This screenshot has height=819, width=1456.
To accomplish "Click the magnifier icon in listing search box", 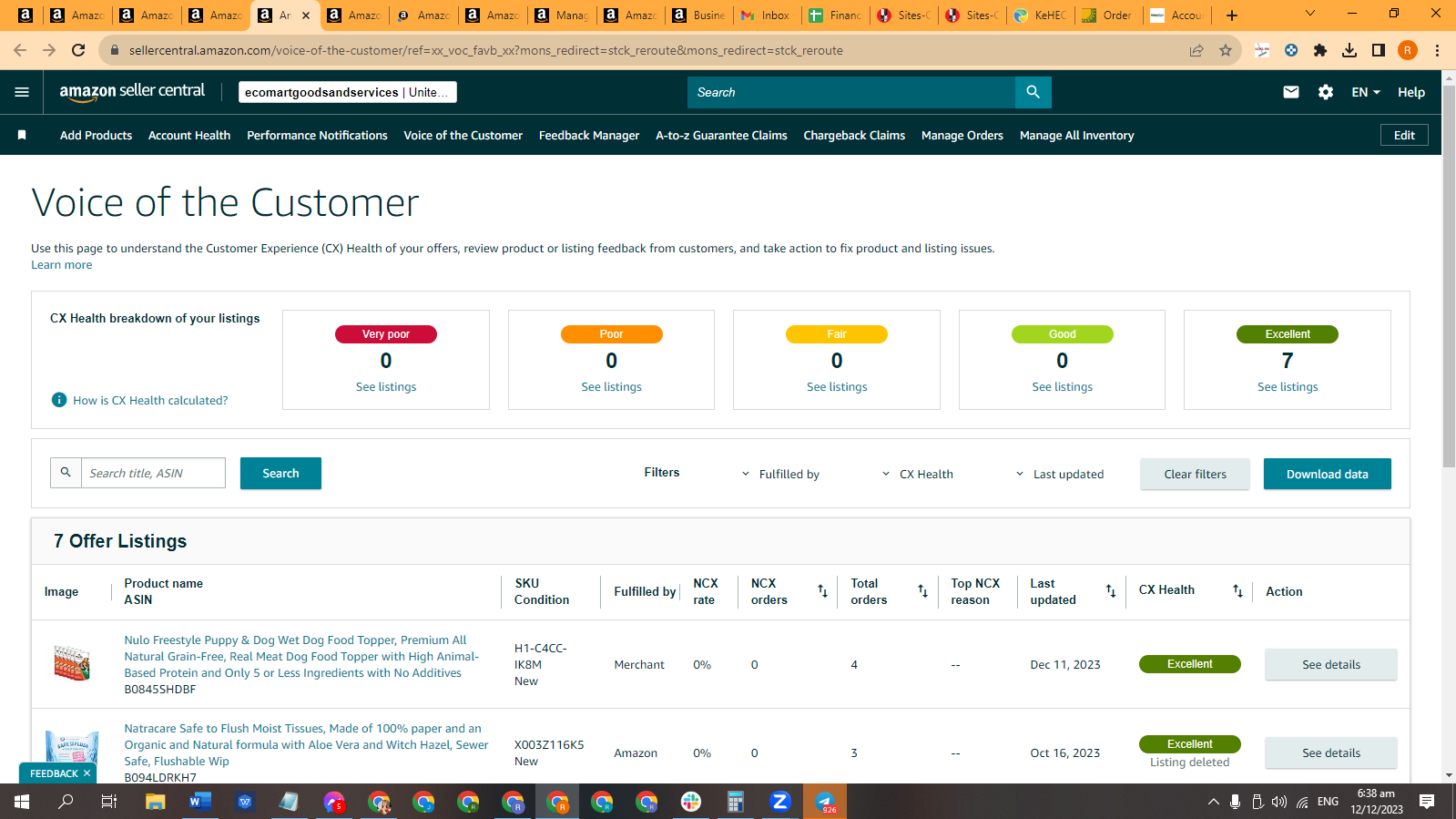I will click(x=66, y=473).
